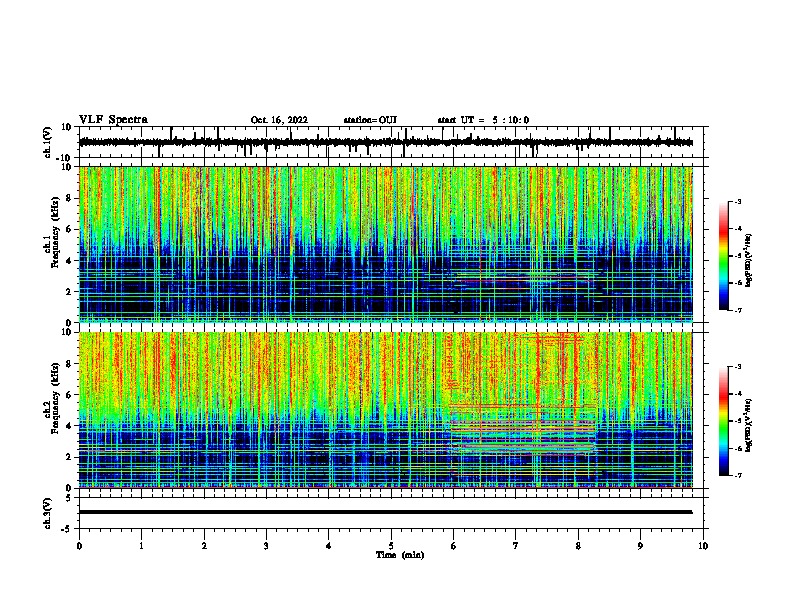Screen dimensions: 792x612
Task: Click the ch.2 spectrogram panel
Action: [385, 410]
